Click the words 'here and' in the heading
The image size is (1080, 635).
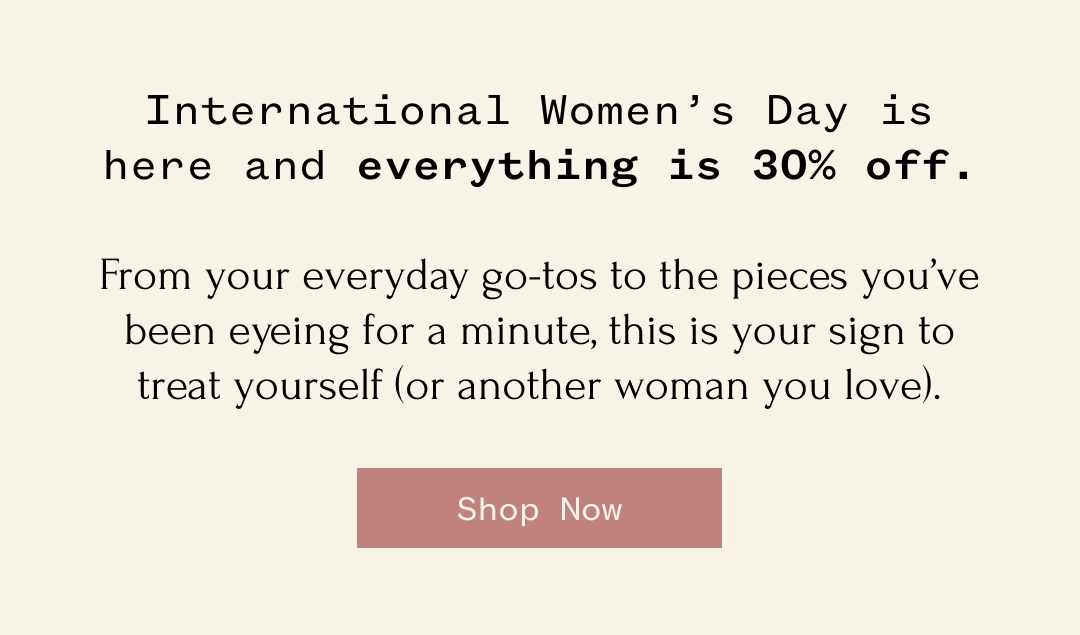tap(215, 167)
